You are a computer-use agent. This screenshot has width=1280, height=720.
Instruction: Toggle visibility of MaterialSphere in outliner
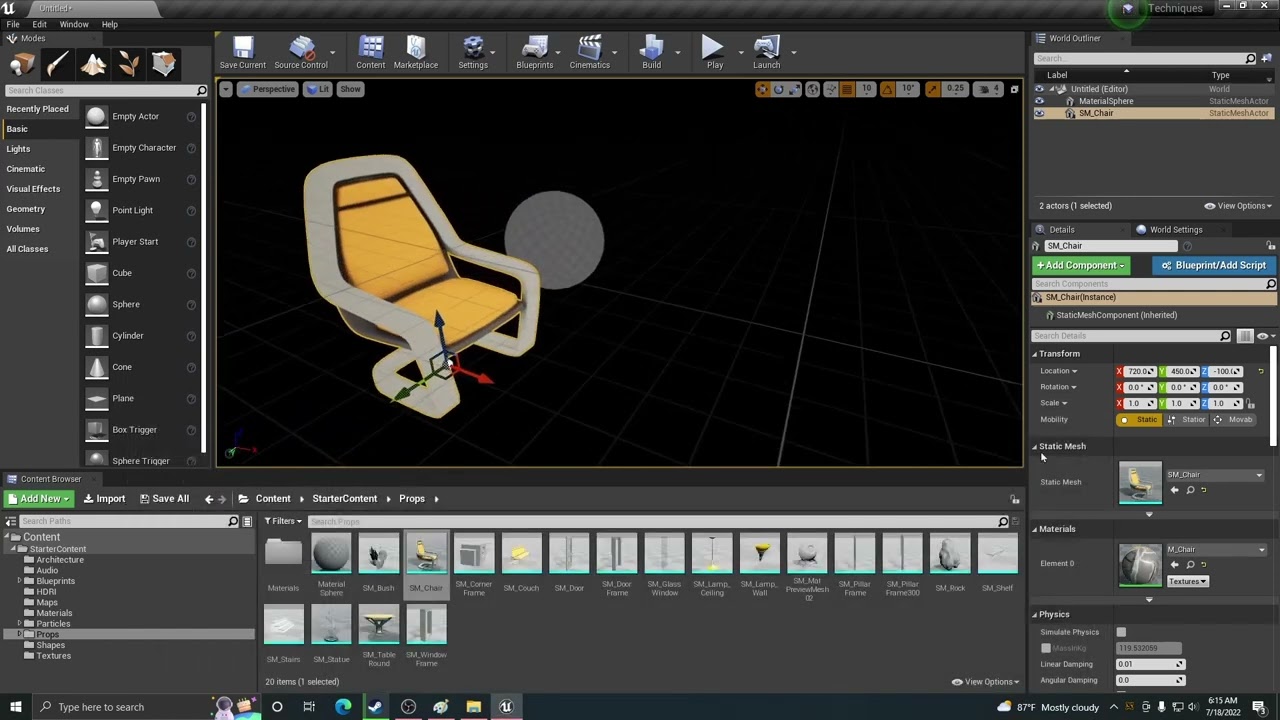coord(1039,101)
